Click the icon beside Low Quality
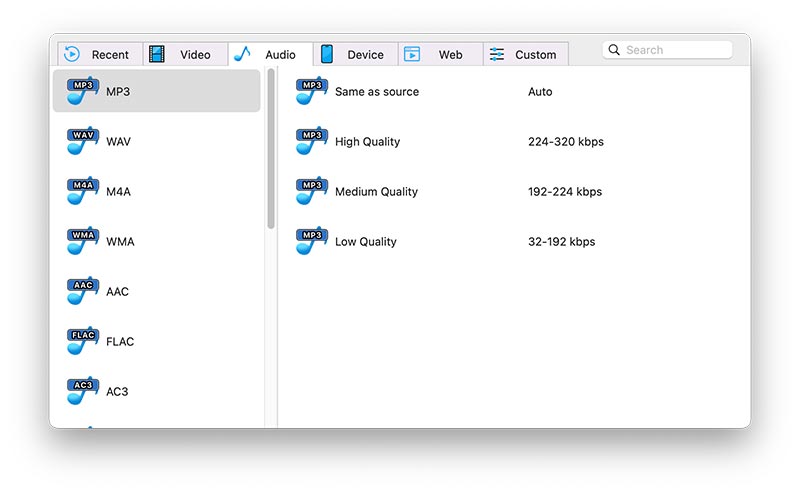This screenshot has width=800, height=493. (x=312, y=241)
